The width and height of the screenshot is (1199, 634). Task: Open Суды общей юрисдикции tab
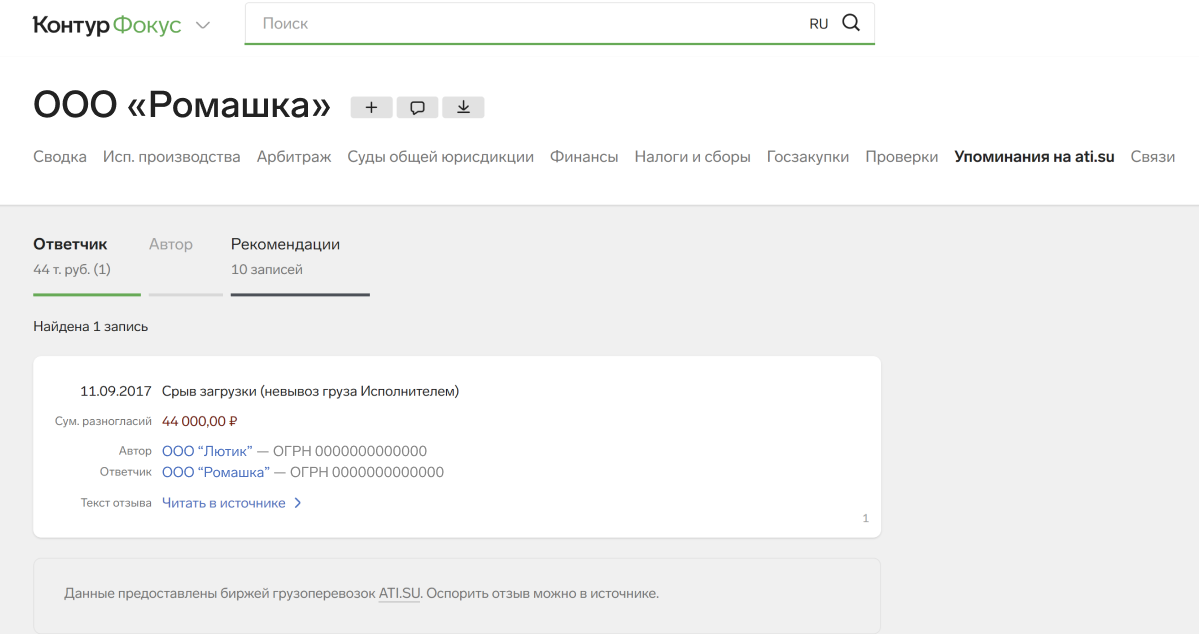(x=440, y=157)
